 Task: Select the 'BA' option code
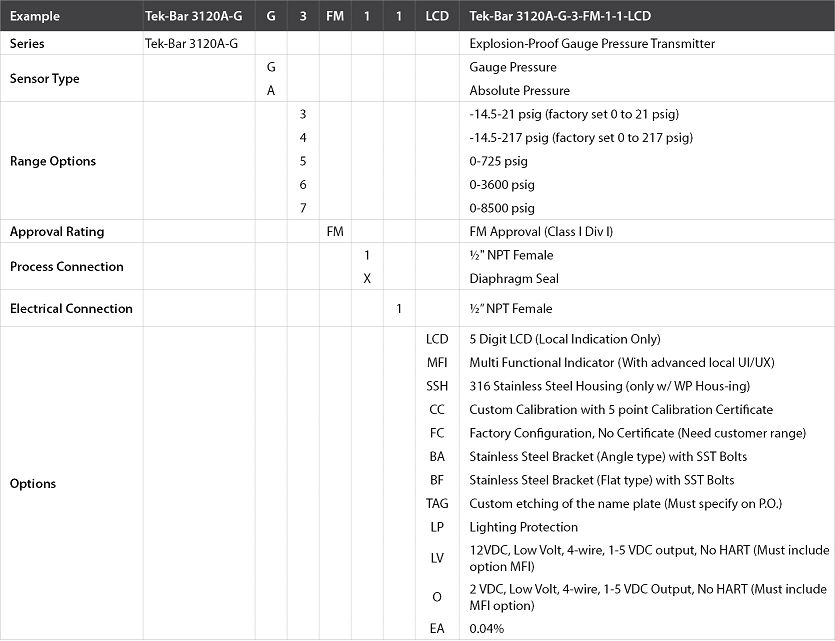point(437,456)
